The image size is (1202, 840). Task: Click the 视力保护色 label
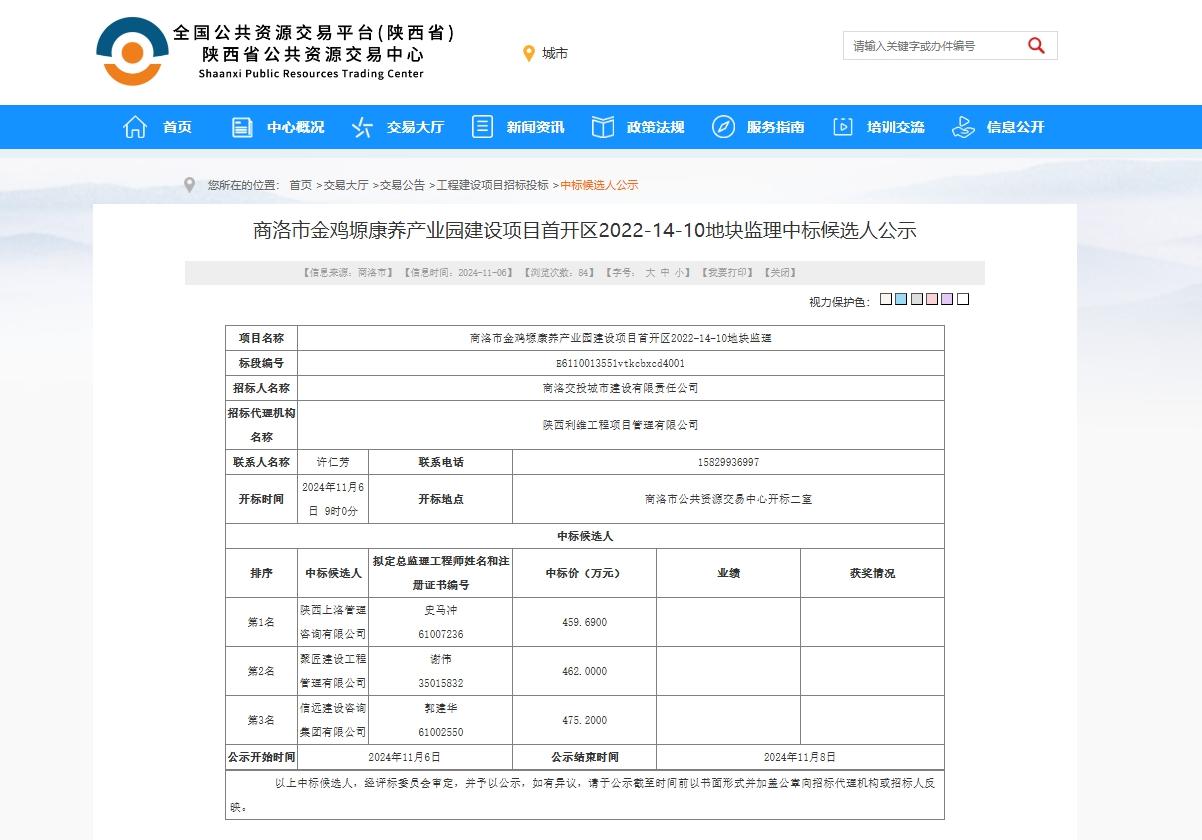(840, 301)
